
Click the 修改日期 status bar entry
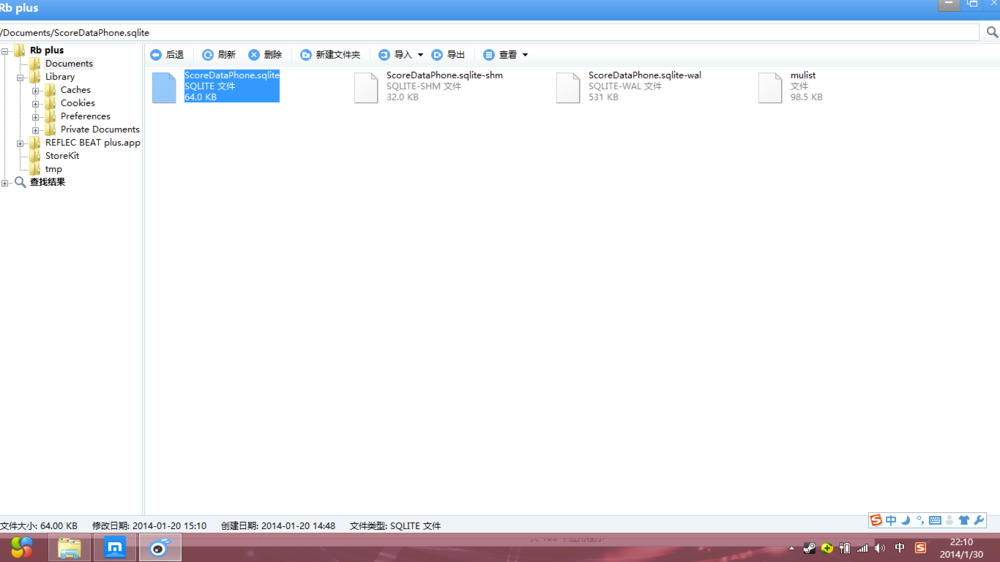pos(149,526)
